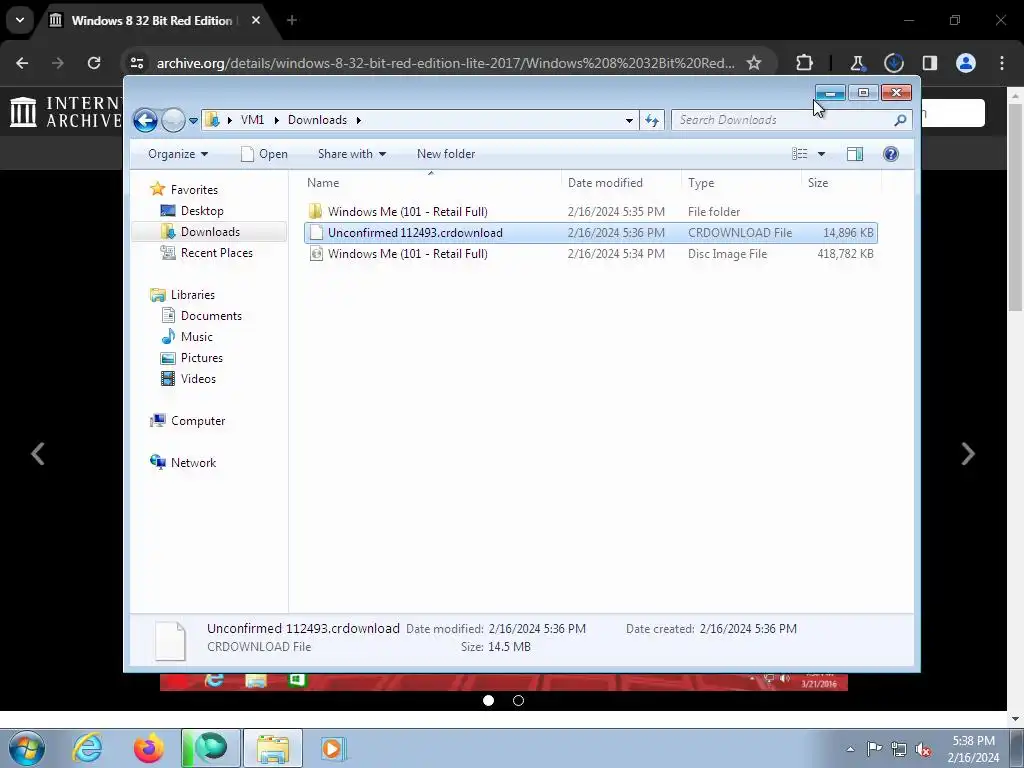
Task: Open the Organize menu
Action: click(x=178, y=154)
